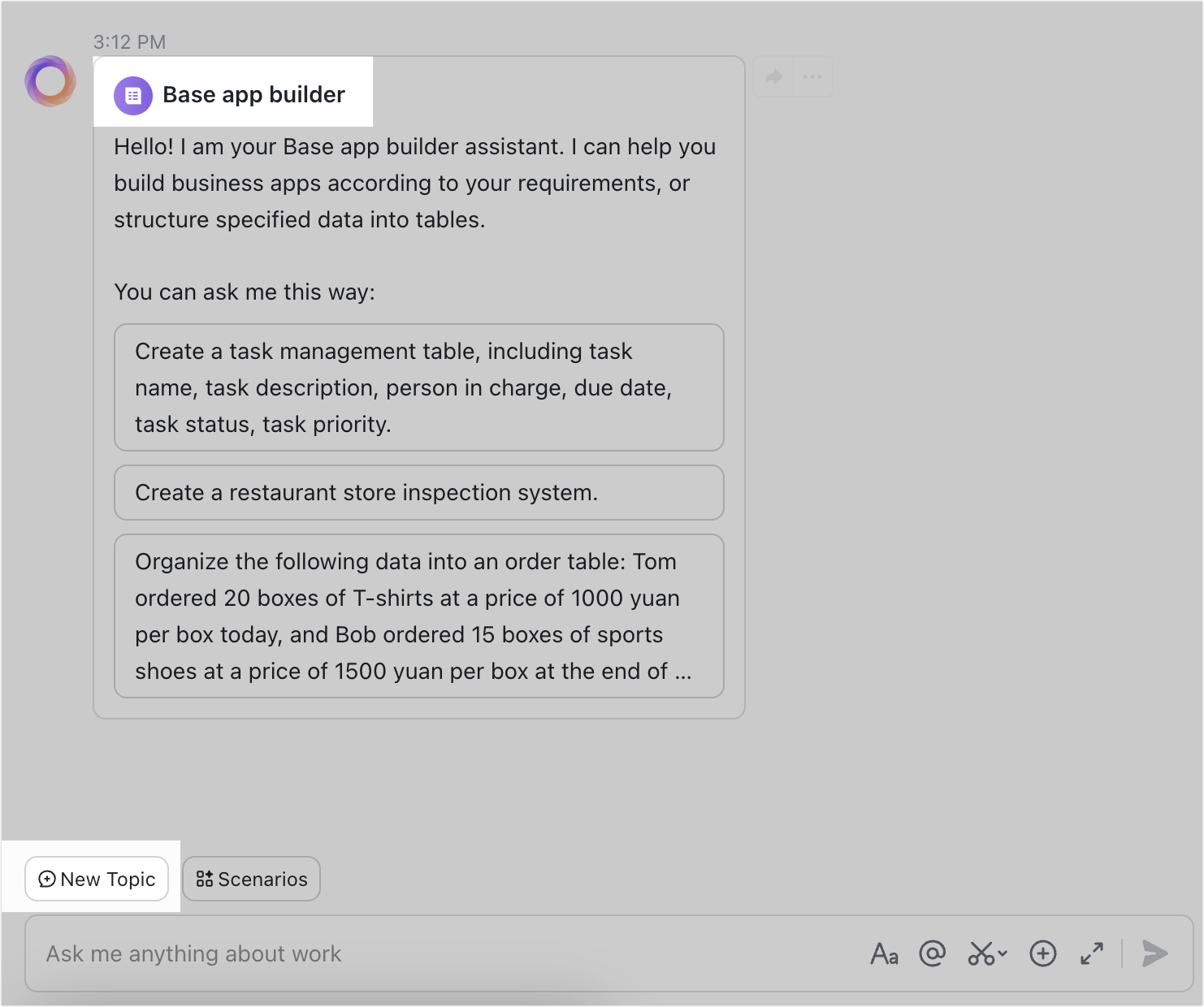Screen dimensions: 1204x1007
Task: Click the @ mention icon
Action: click(933, 953)
